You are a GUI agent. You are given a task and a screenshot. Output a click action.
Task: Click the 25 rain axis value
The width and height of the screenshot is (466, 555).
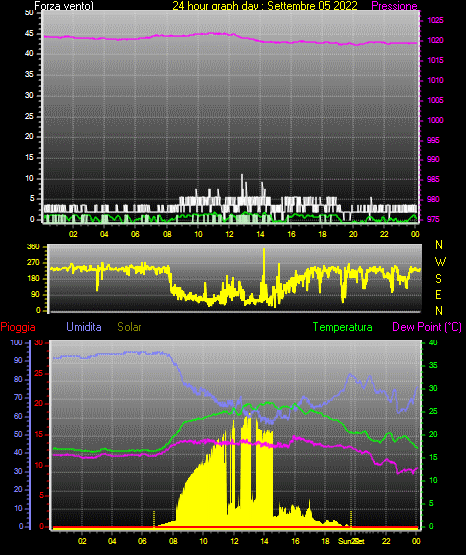(39, 373)
